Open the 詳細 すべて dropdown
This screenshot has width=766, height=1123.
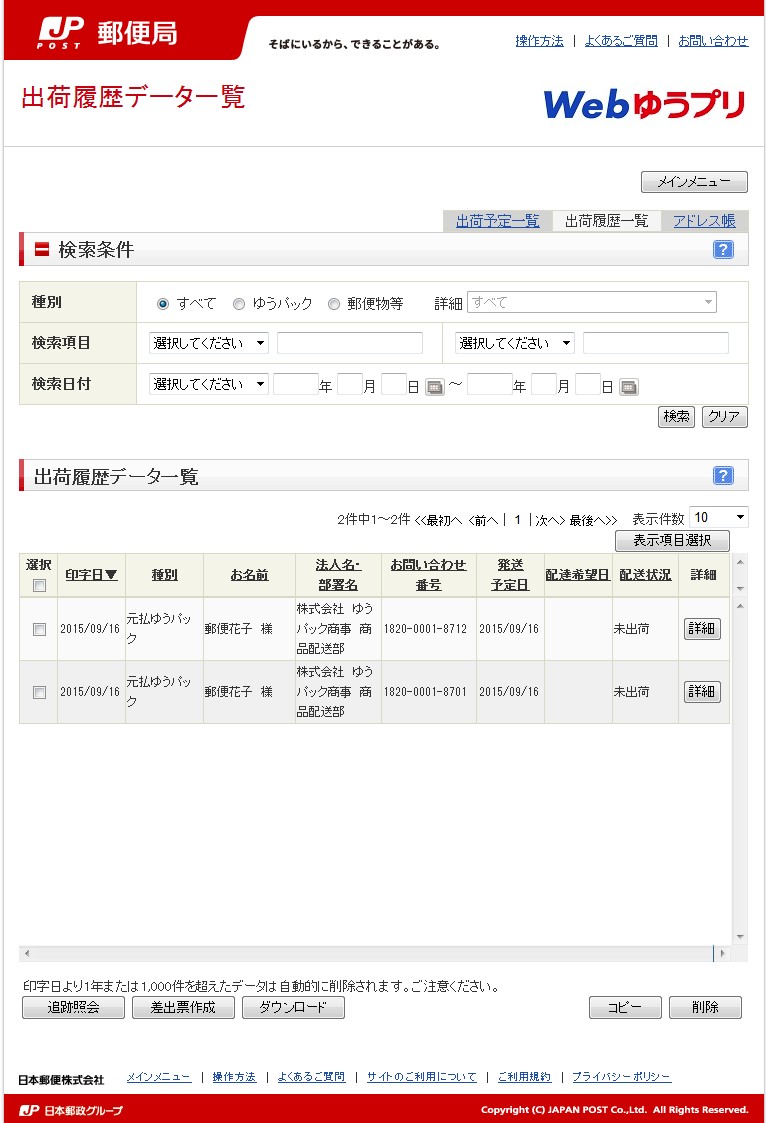[592, 302]
